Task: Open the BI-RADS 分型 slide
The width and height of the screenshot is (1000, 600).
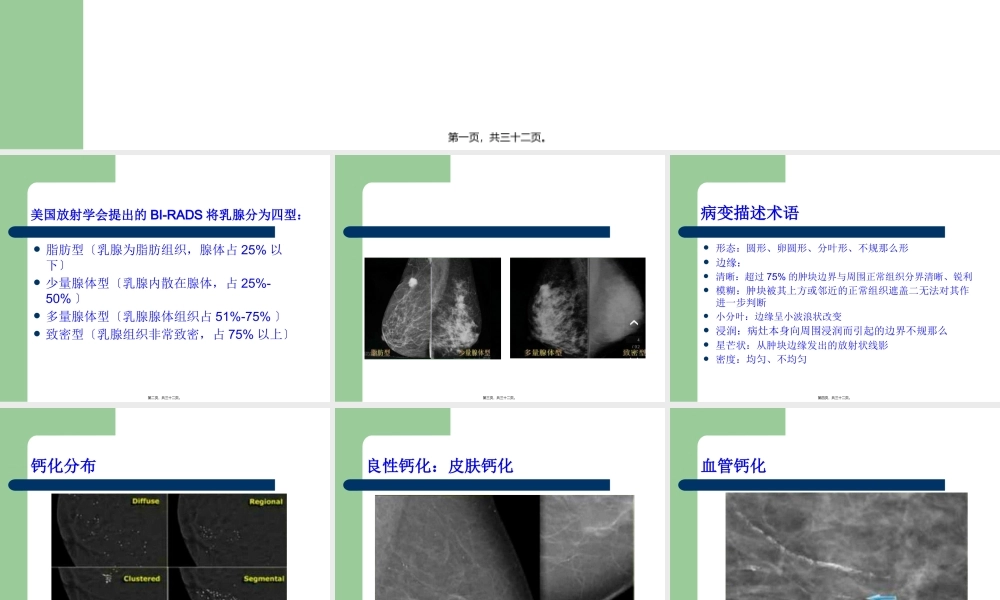Action: (x=167, y=213)
